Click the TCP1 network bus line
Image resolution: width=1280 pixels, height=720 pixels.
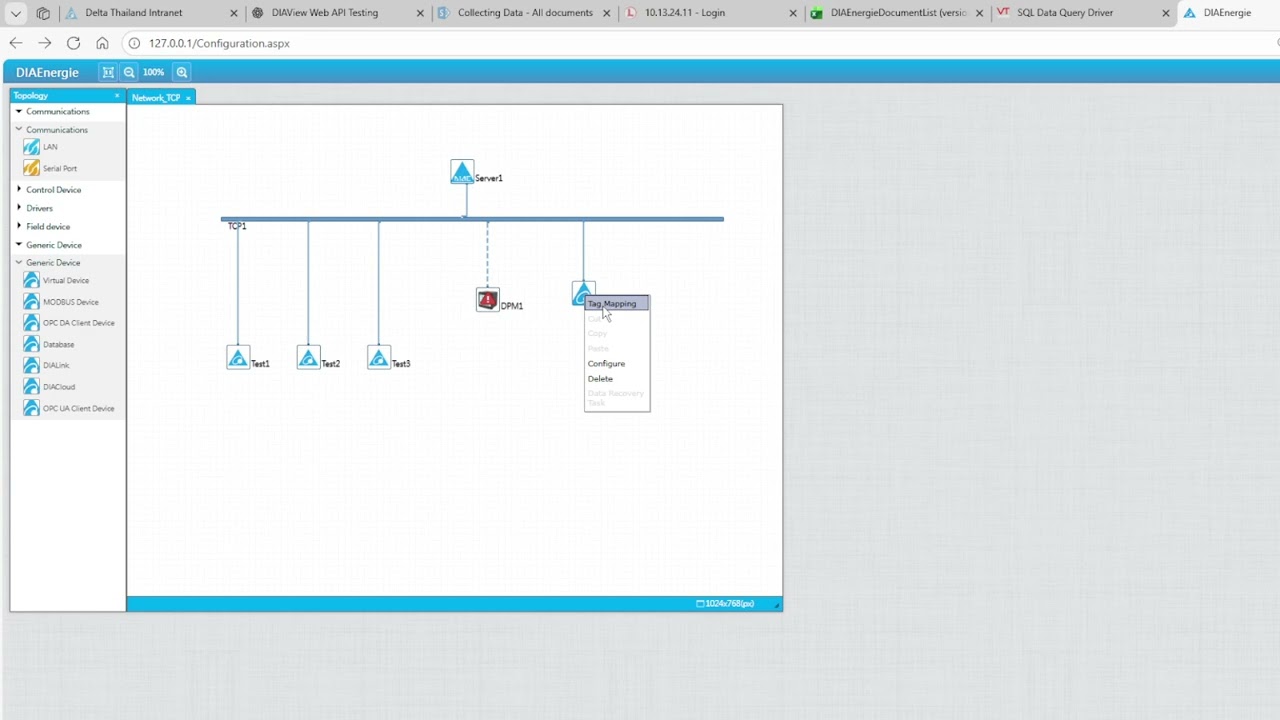pyautogui.click(x=472, y=218)
